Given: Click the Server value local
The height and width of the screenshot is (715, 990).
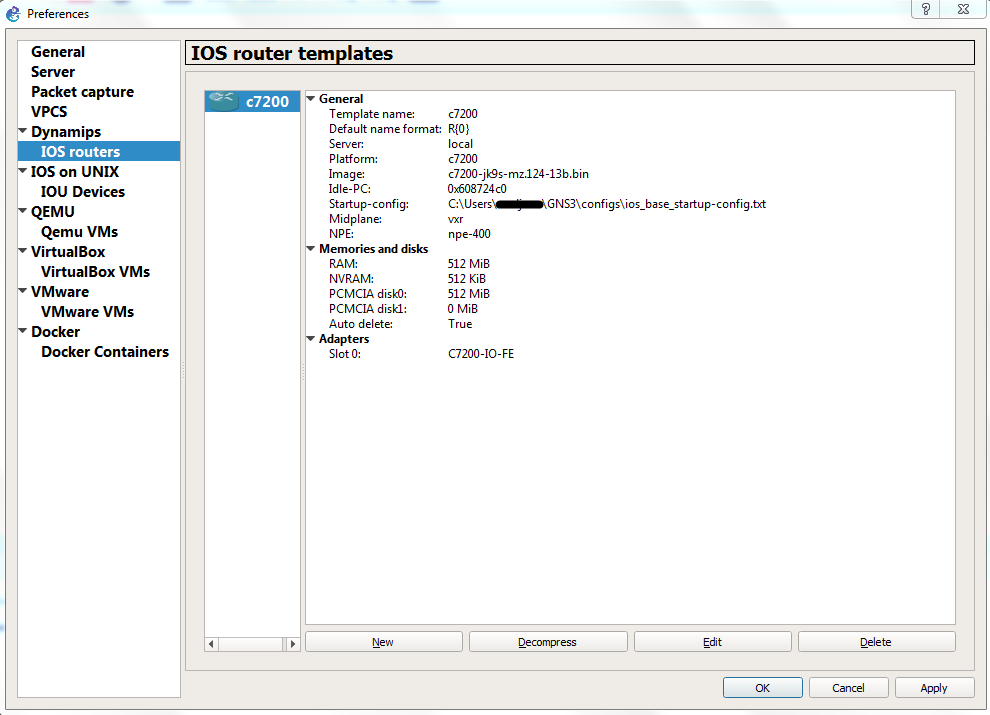Looking at the screenshot, I should click(460, 144).
